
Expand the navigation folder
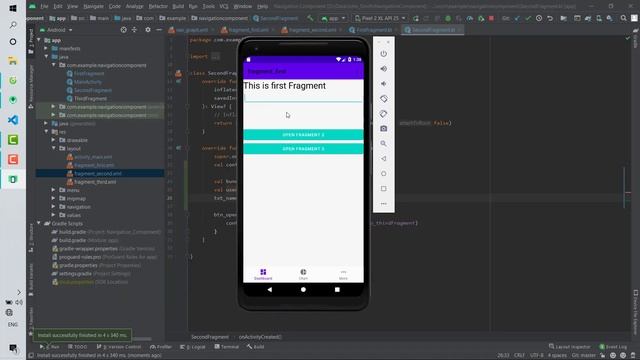coord(53,207)
